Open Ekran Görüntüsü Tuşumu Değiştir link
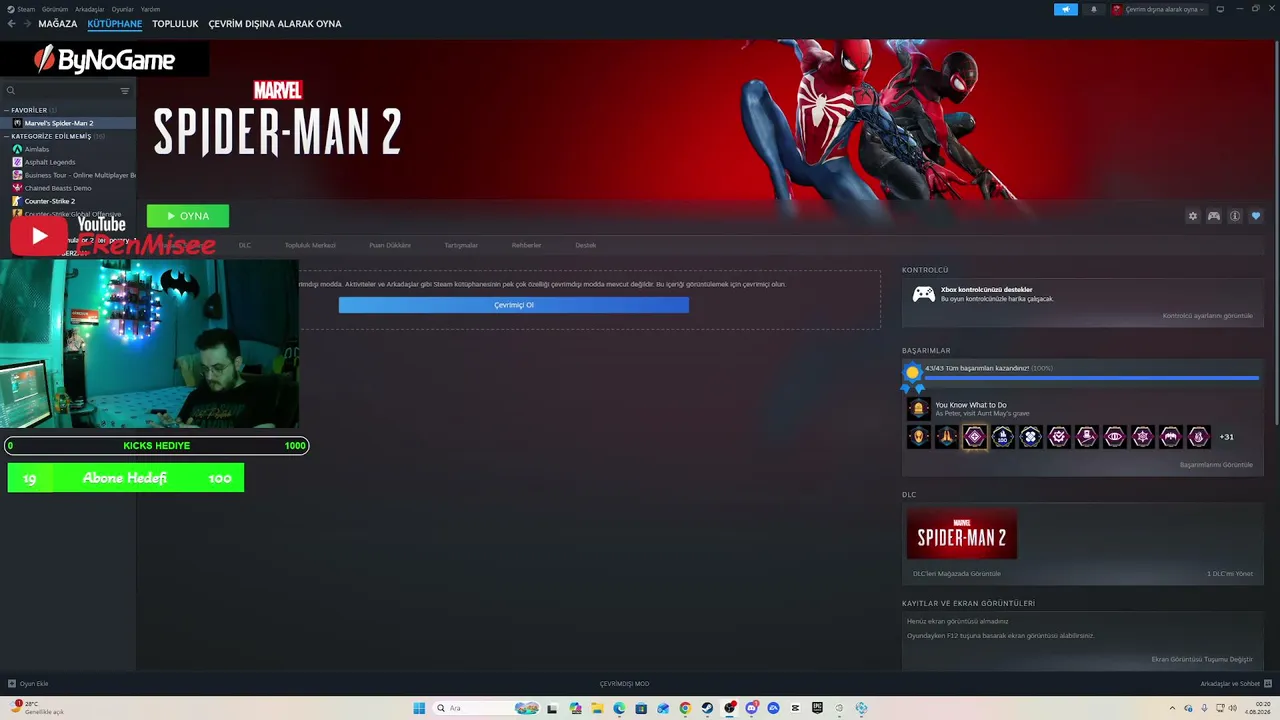1280x720 pixels. (x=1202, y=660)
